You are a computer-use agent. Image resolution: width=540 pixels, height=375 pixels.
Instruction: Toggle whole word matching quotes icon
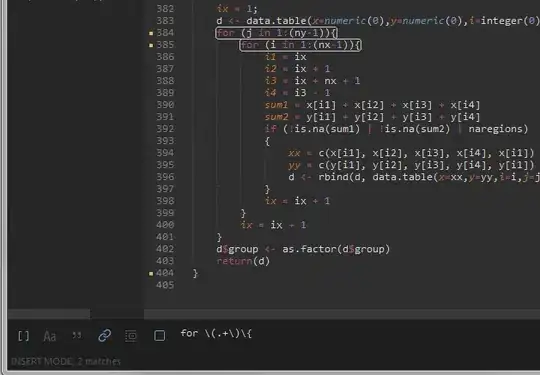coord(77,335)
